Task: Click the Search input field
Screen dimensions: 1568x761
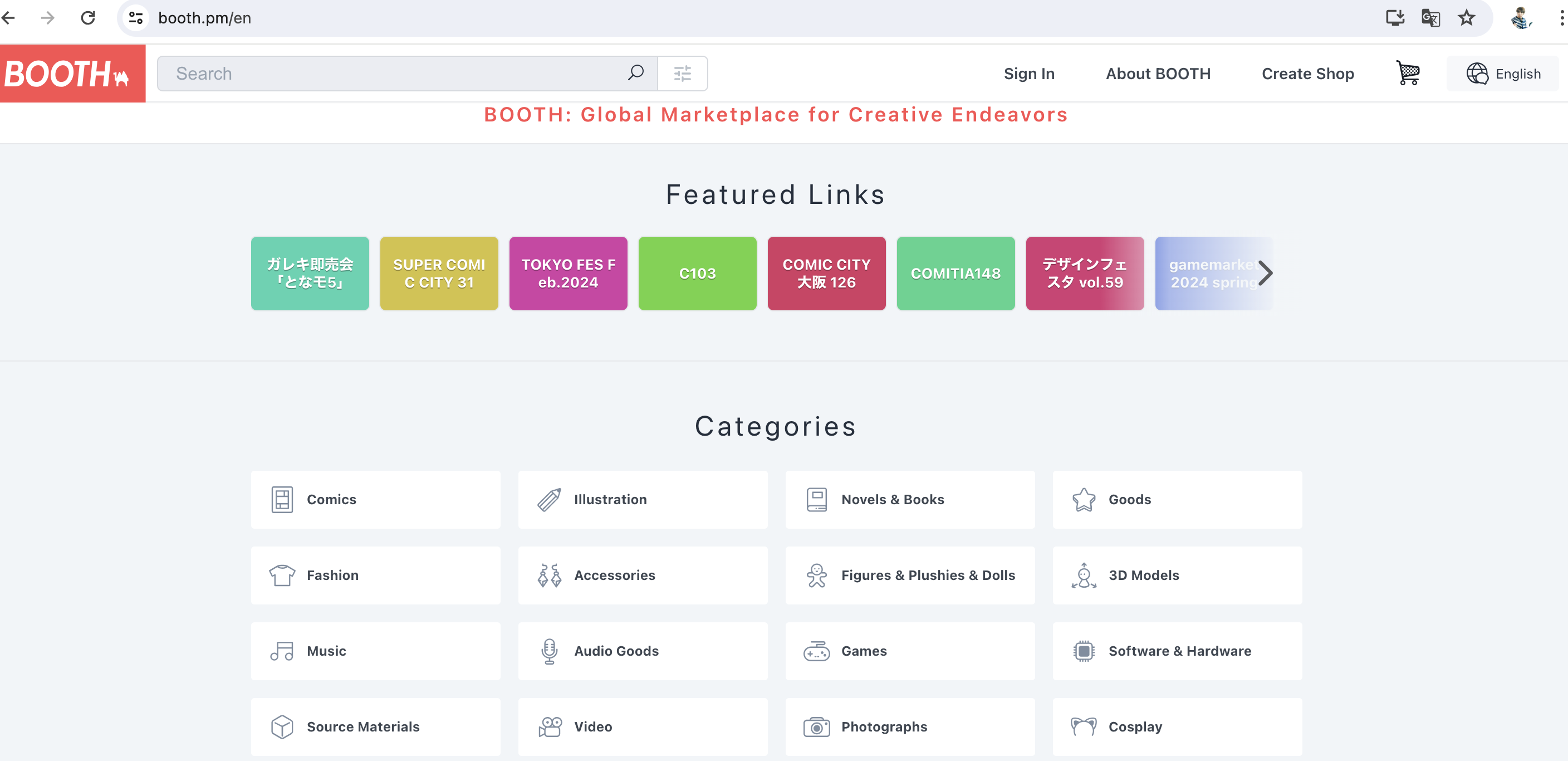Action: tap(406, 73)
